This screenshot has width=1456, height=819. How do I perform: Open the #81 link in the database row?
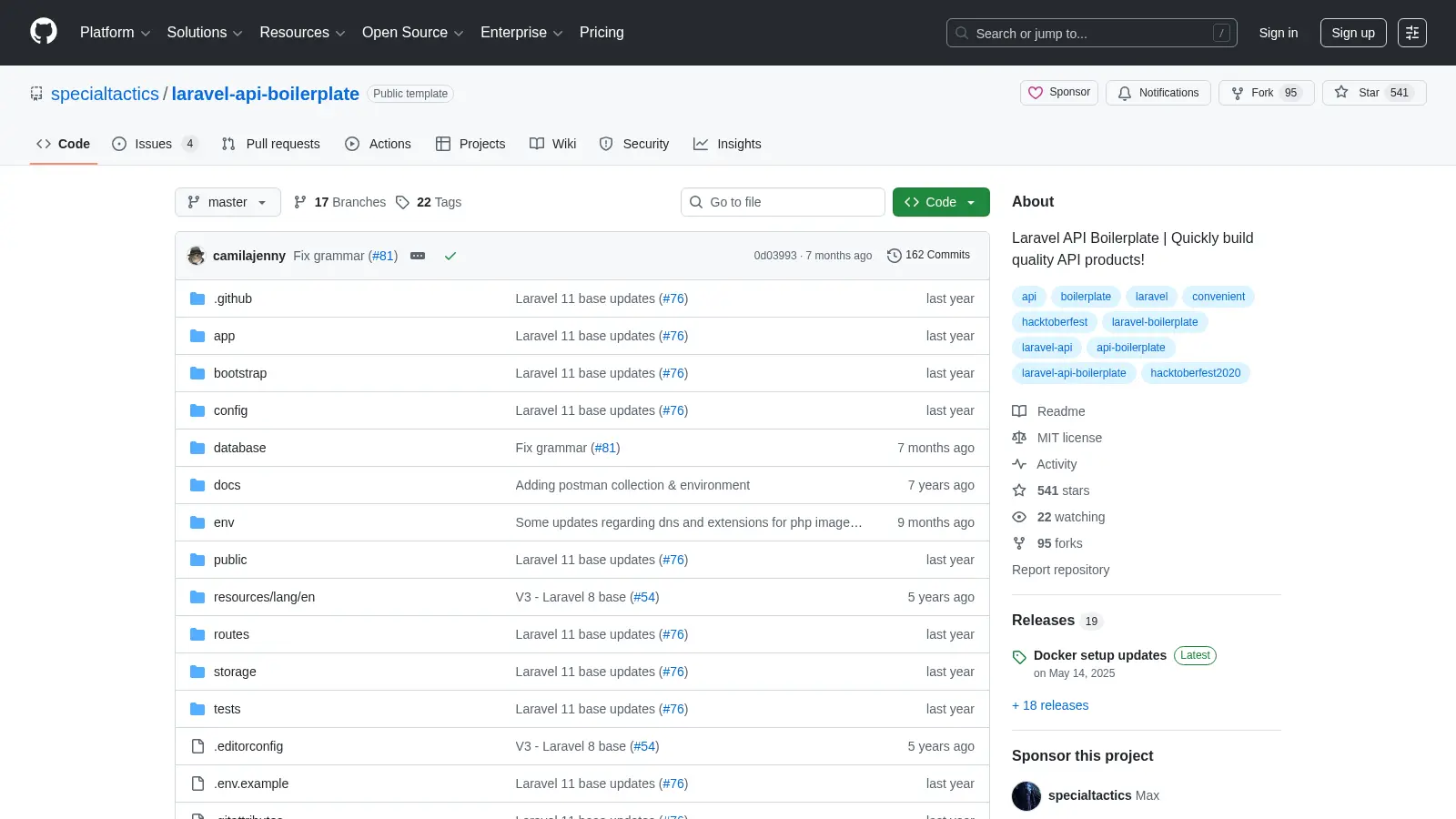(x=605, y=448)
